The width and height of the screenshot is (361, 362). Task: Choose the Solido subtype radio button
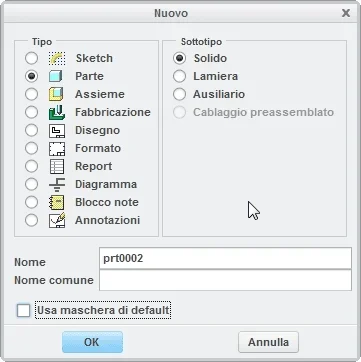click(179, 58)
